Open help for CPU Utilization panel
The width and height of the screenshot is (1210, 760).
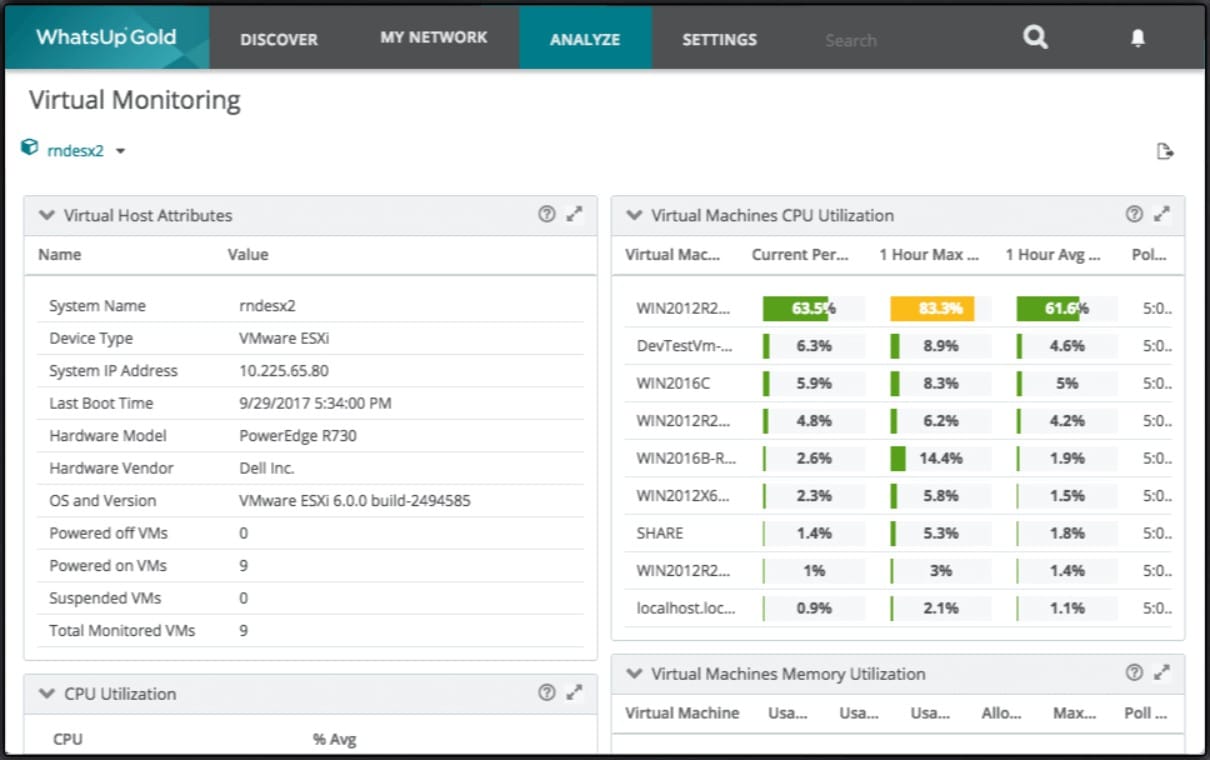click(546, 692)
